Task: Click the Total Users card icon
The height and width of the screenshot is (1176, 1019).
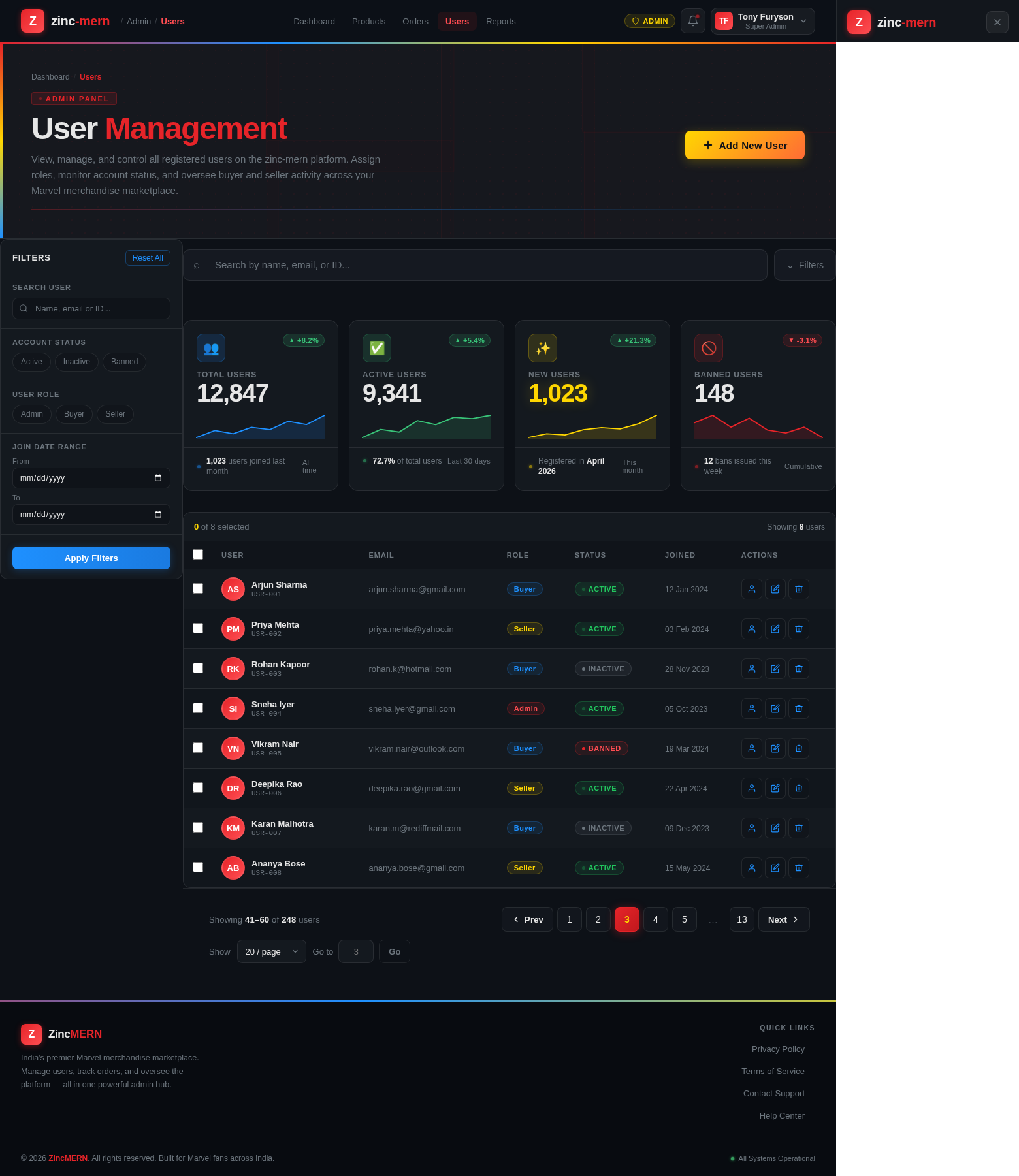Action: [x=211, y=348]
